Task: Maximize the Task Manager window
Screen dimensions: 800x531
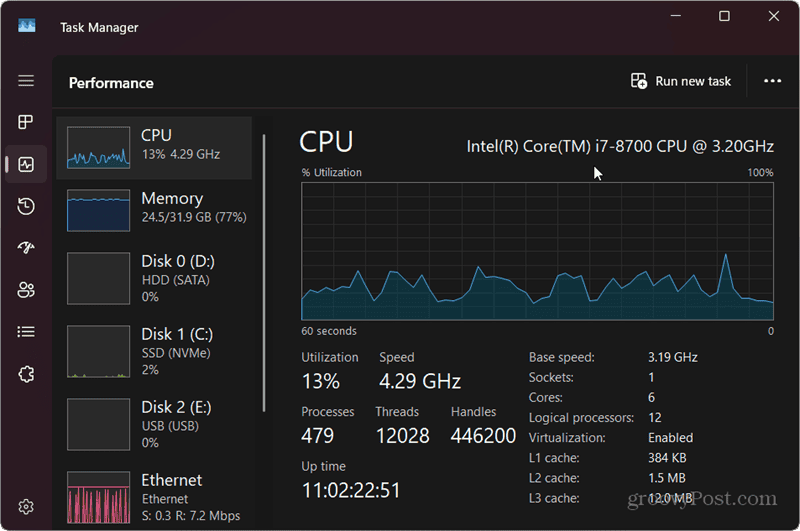Action: (x=724, y=16)
